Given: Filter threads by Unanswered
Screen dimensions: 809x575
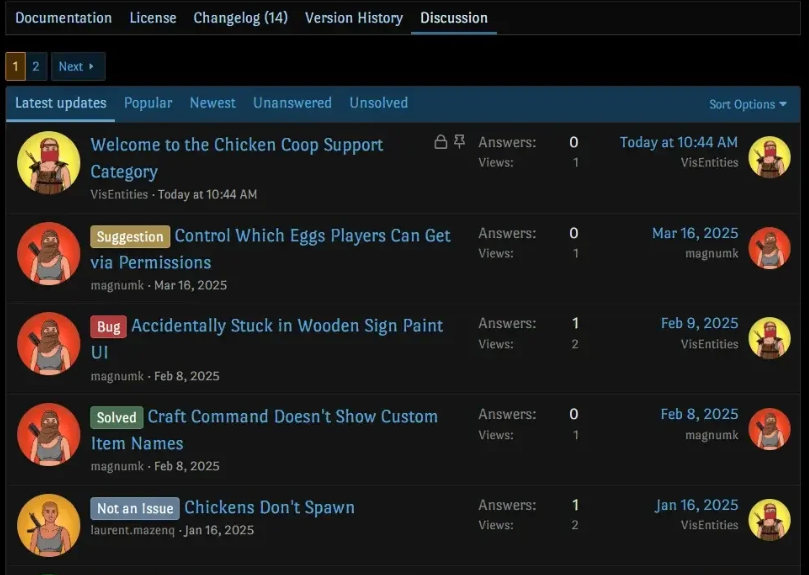Looking at the screenshot, I should coord(292,103).
